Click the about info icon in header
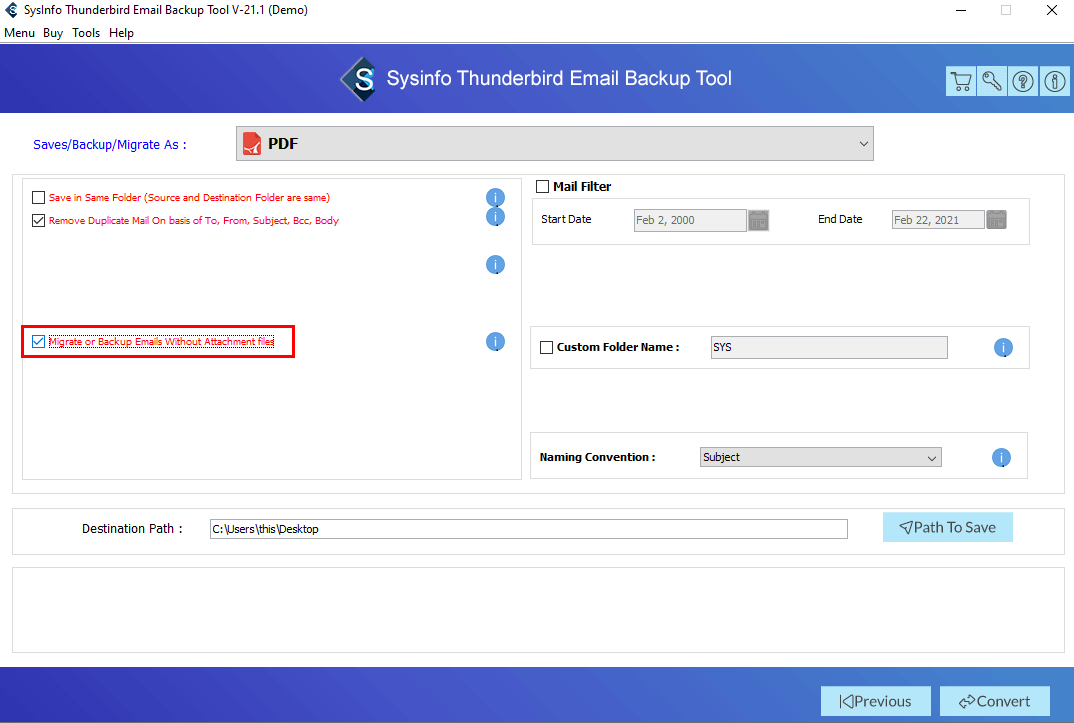The height and width of the screenshot is (723, 1074). pos(1054,81)
